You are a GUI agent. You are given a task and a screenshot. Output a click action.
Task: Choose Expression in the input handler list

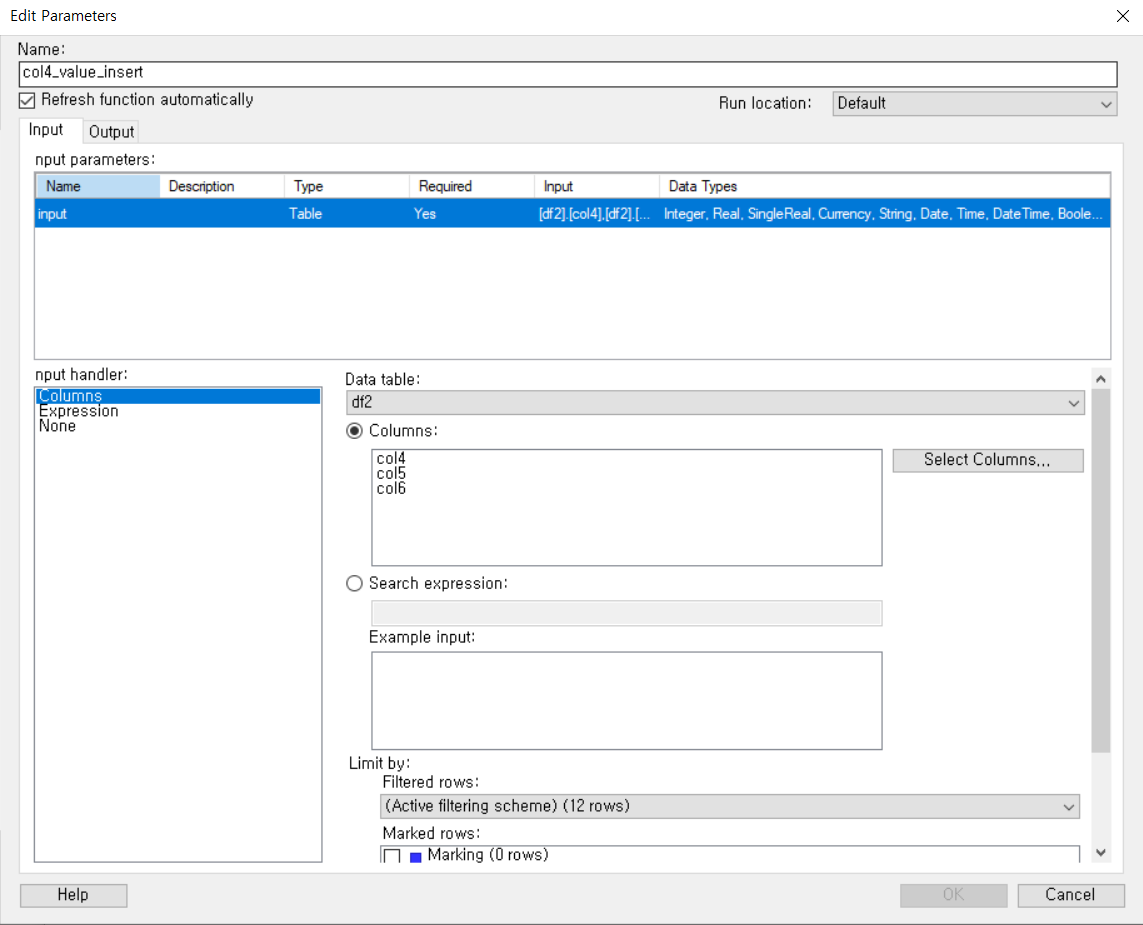click(79, 411)
